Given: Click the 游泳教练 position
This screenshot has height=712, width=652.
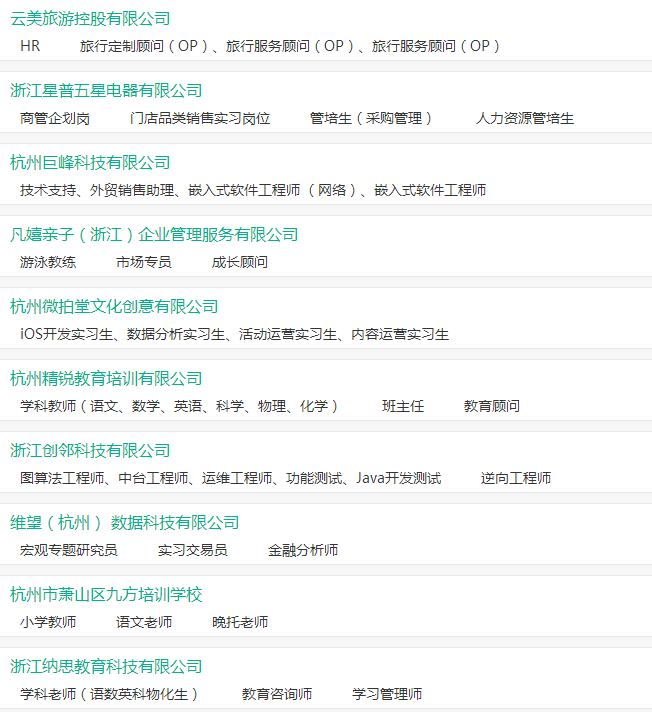Looking at the screenshot, I should tap(48, 262).
